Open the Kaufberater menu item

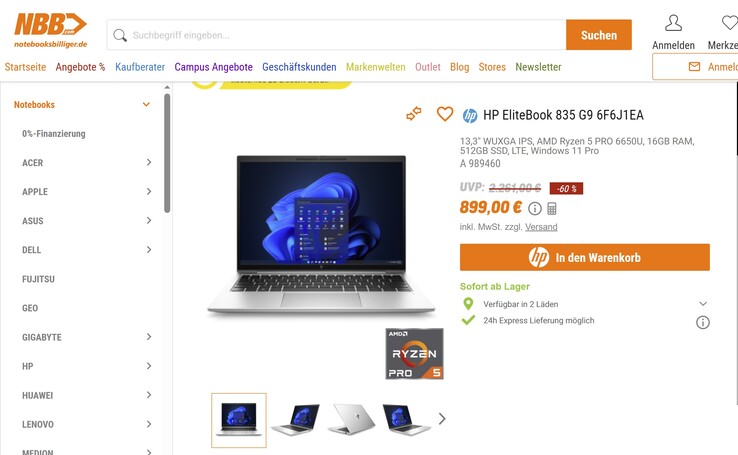click(140, 67)
